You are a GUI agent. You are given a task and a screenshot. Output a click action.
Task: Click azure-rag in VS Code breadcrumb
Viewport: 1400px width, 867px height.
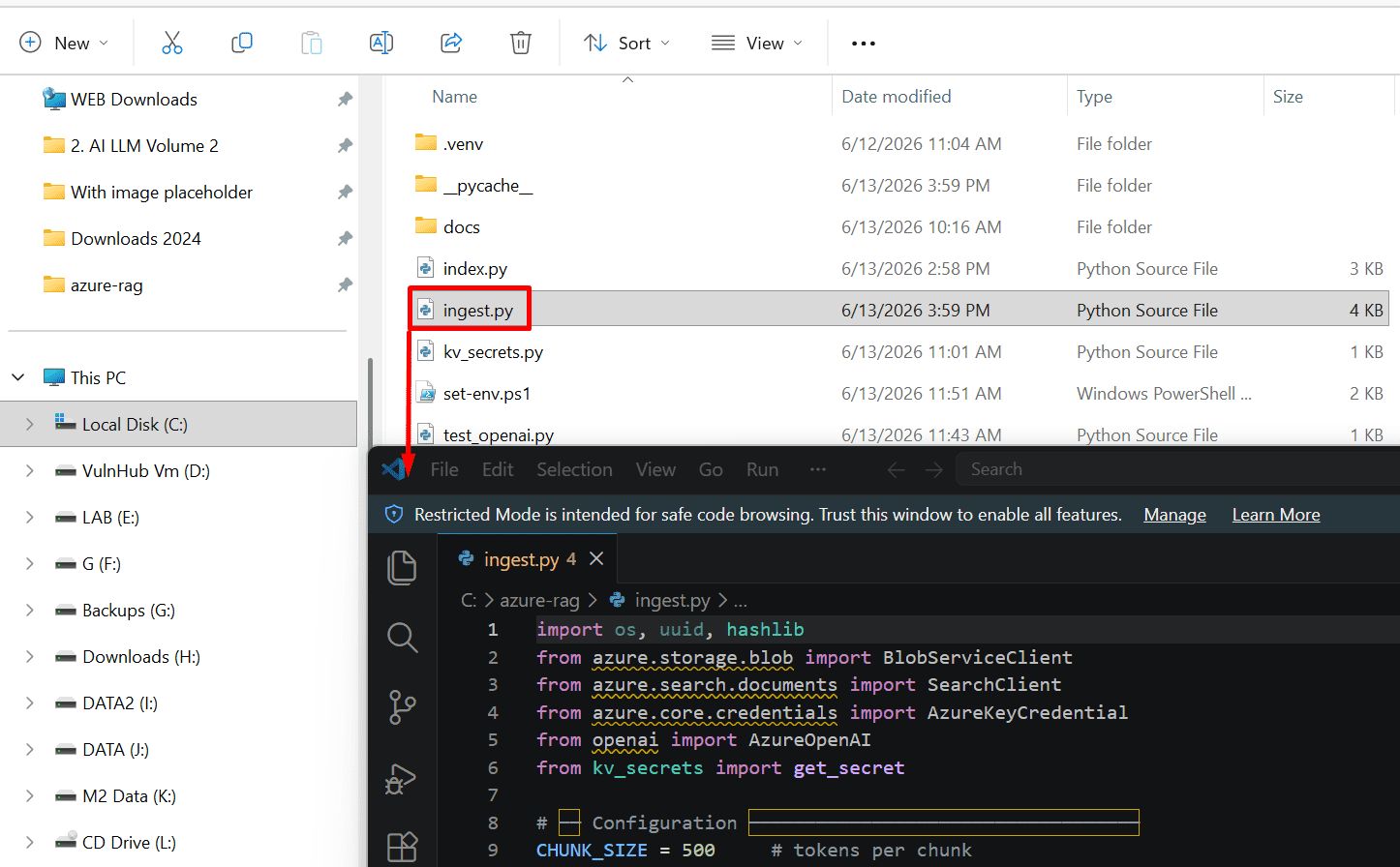pyautogui.click(x=539, y=601)
